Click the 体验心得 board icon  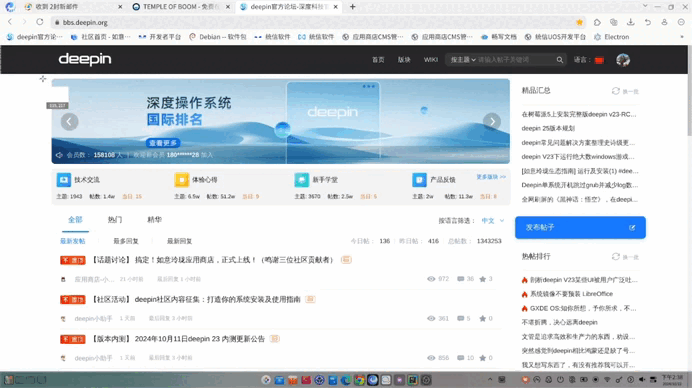(181, 180)
